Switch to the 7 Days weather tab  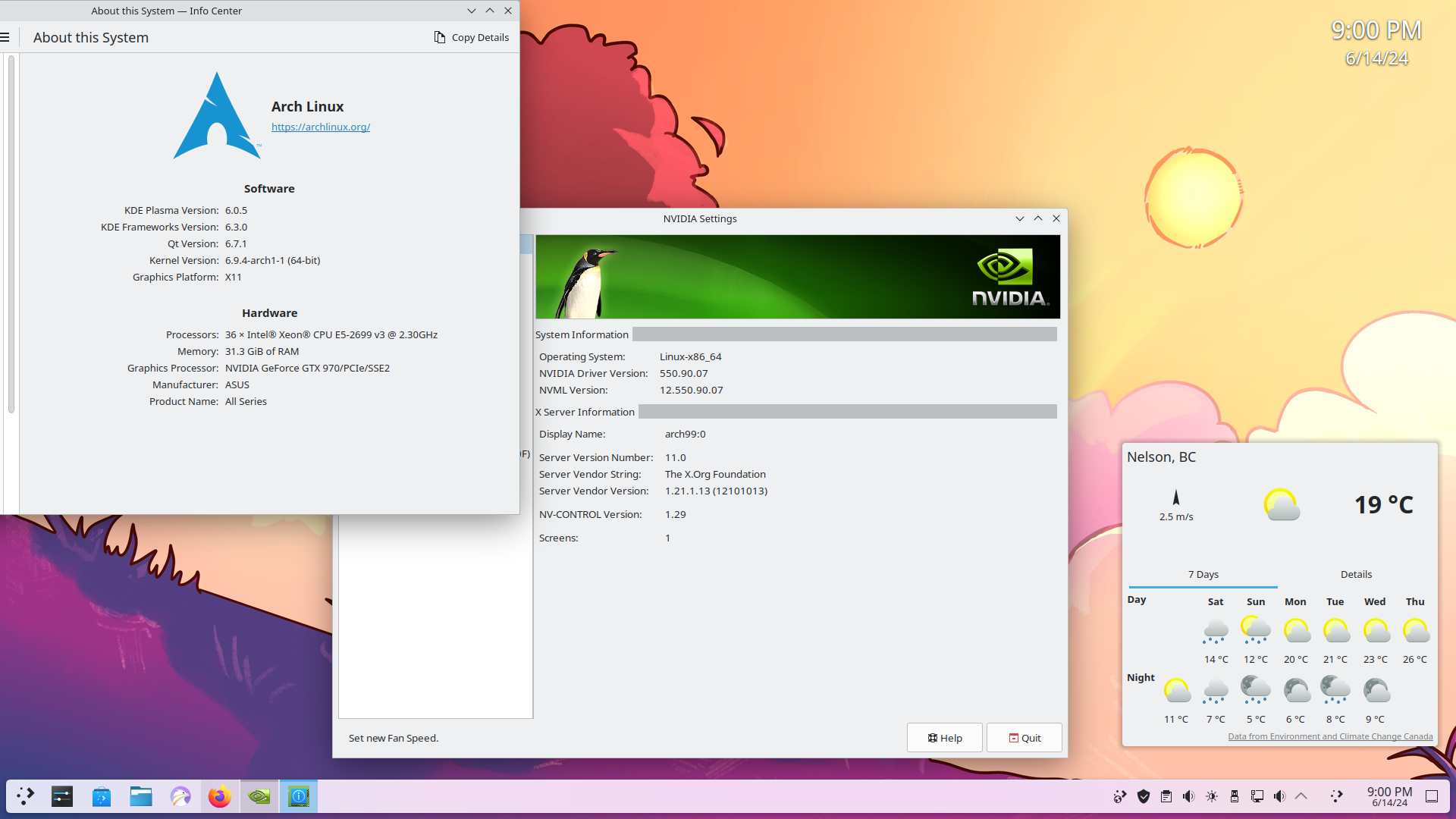1203,574
